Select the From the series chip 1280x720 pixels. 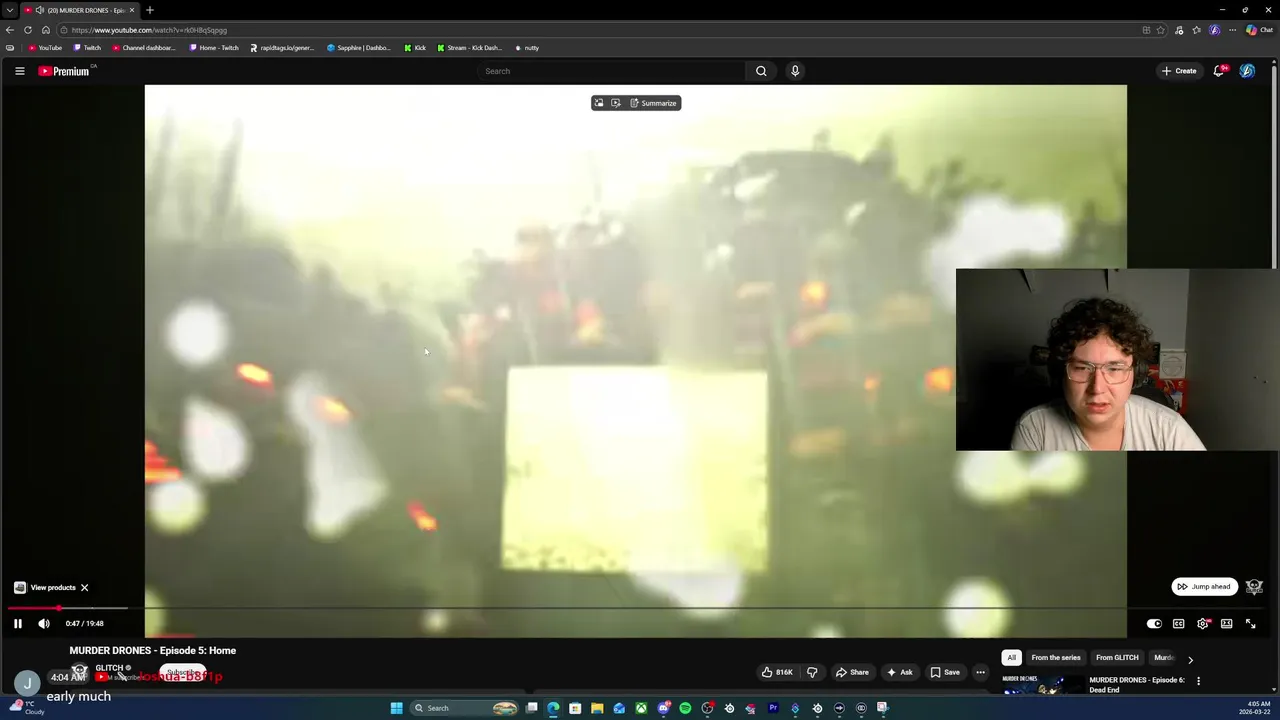tap(1056, 658)
